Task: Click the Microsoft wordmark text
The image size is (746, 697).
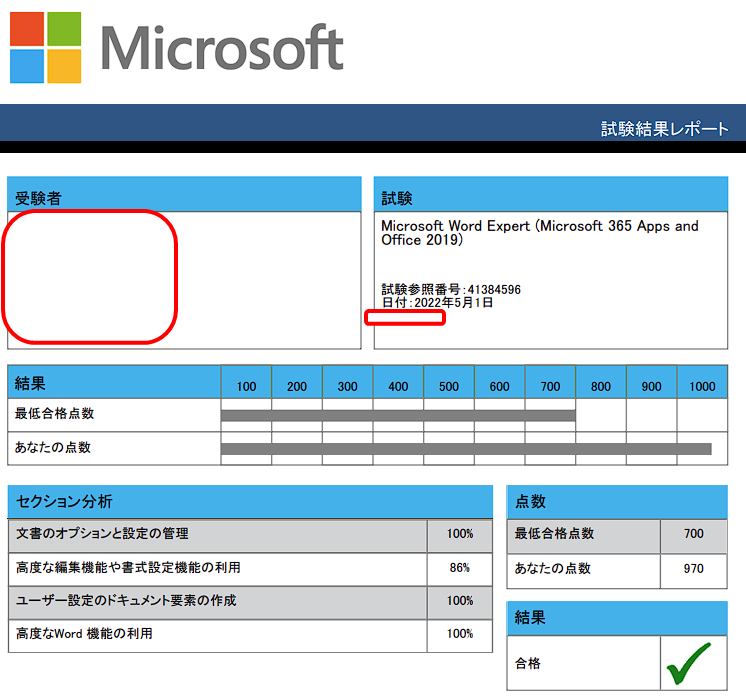Action: click(x=222, y=47)
